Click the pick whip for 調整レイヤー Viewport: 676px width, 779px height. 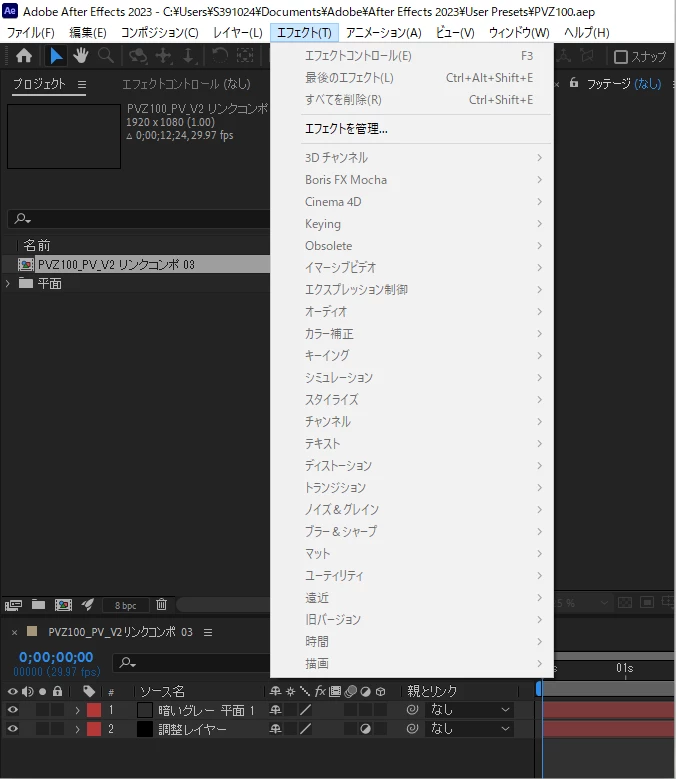(x=412, y=729)
